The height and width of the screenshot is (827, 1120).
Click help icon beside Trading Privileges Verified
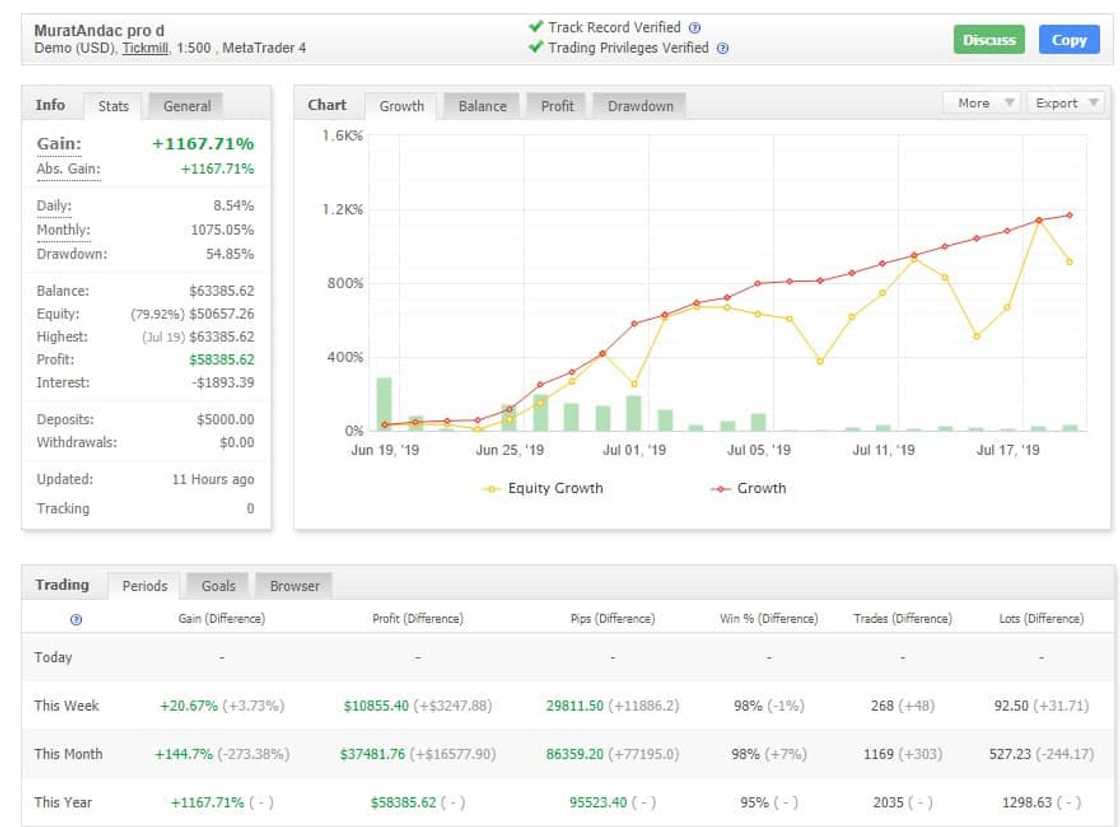[x=723, y=48]
